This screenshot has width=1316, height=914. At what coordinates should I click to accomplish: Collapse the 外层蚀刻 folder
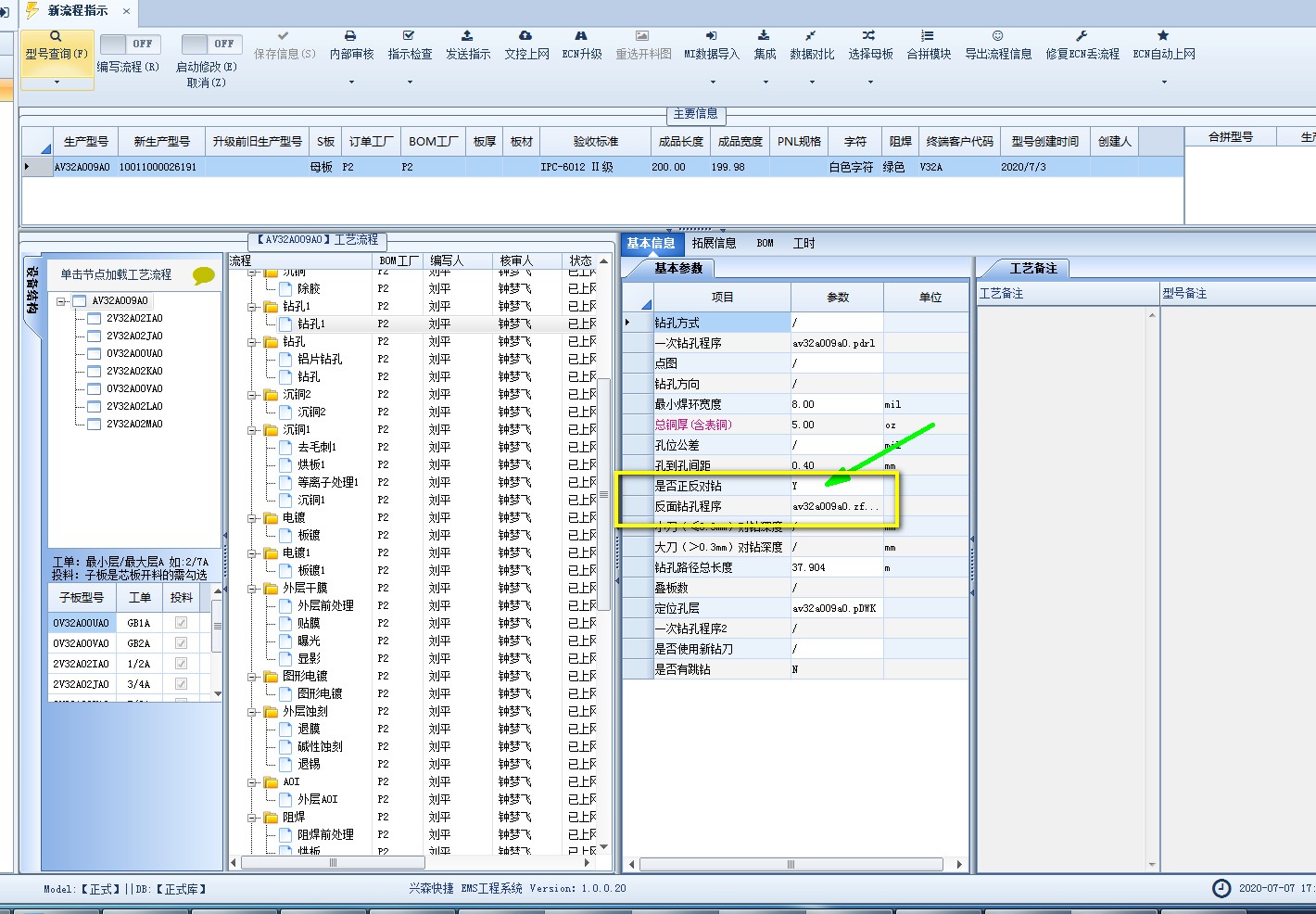click(251, 712)
